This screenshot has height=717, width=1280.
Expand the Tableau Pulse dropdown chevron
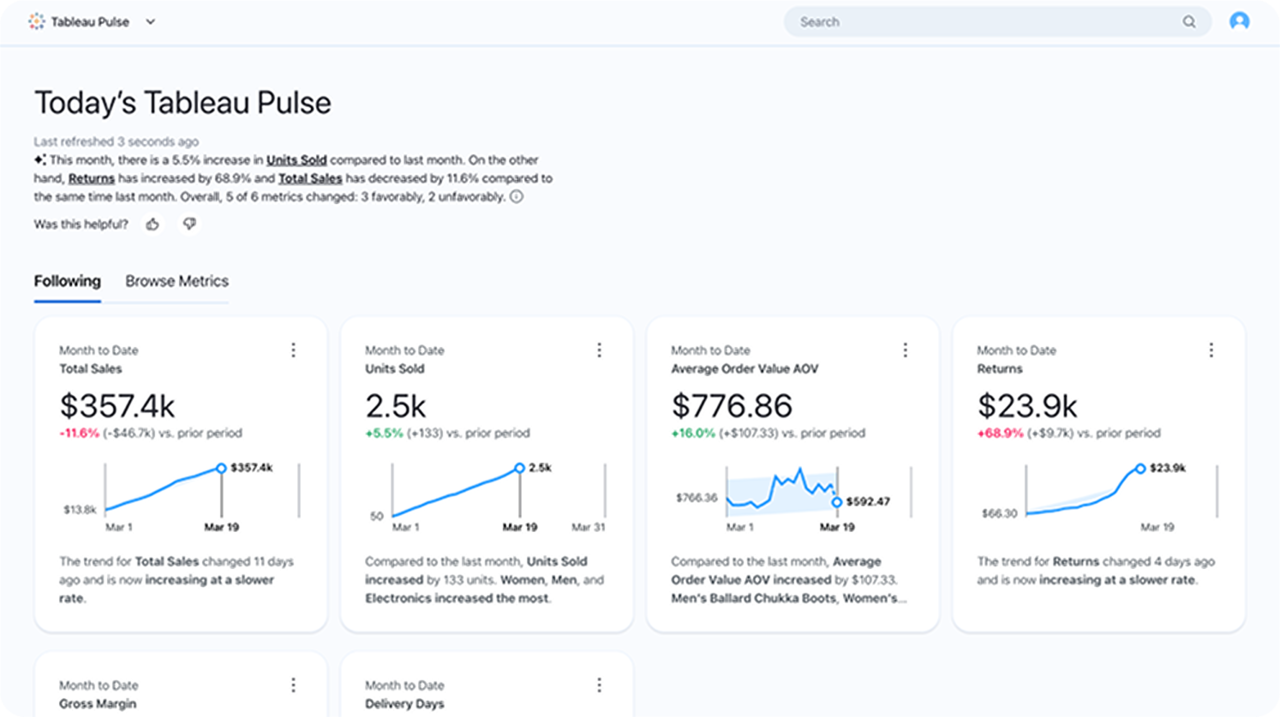tap(151, 21)
